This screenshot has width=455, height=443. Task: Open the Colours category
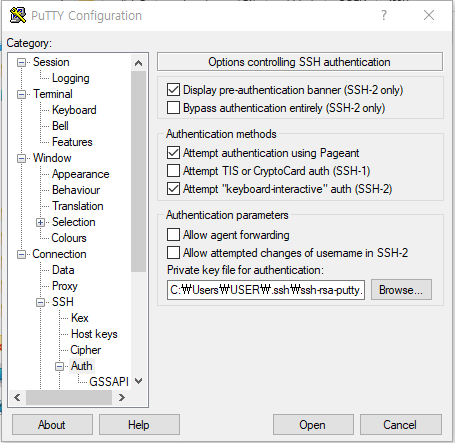click(69, 238)
